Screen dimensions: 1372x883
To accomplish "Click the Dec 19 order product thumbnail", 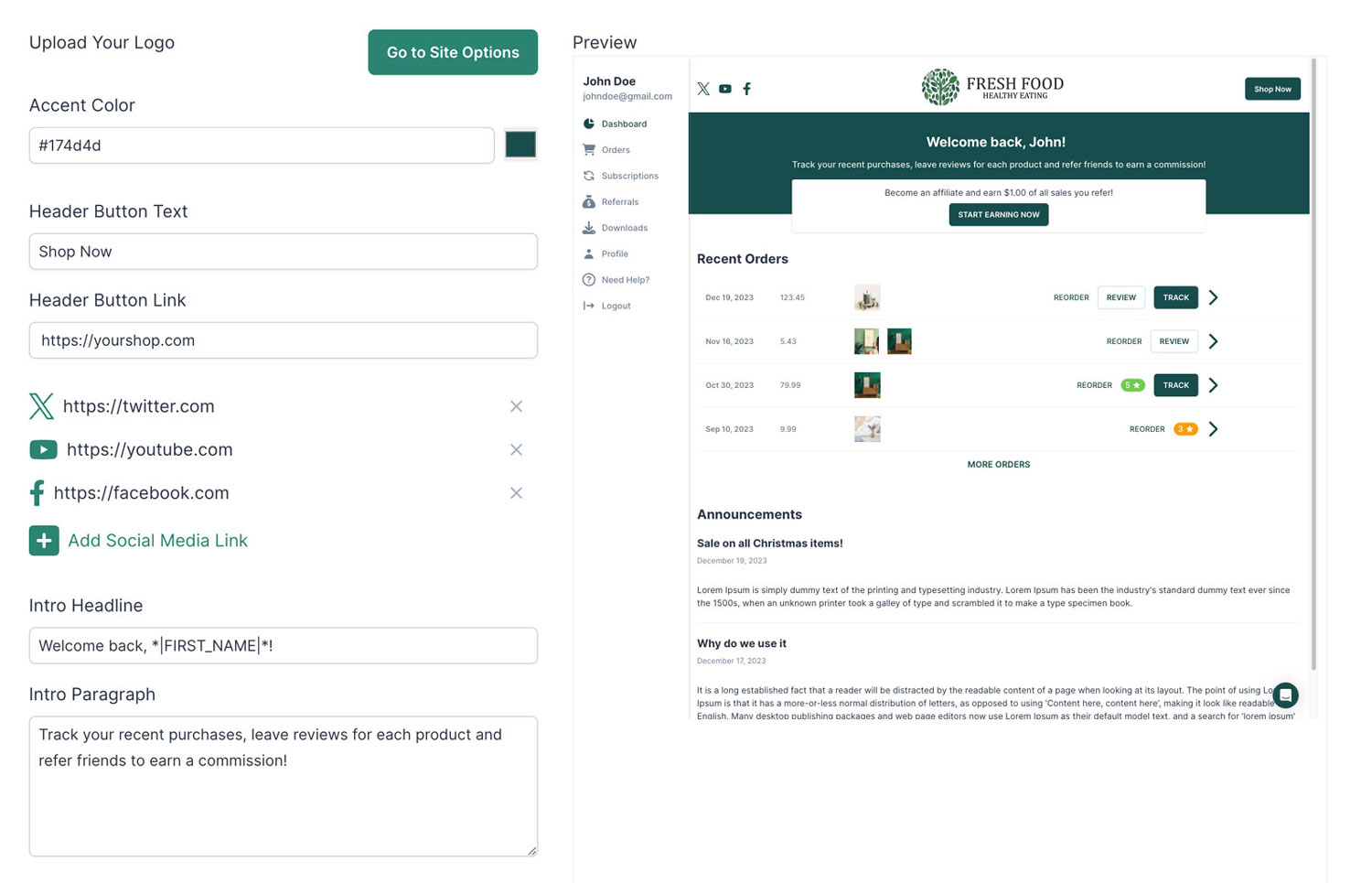I will (867, 297).
